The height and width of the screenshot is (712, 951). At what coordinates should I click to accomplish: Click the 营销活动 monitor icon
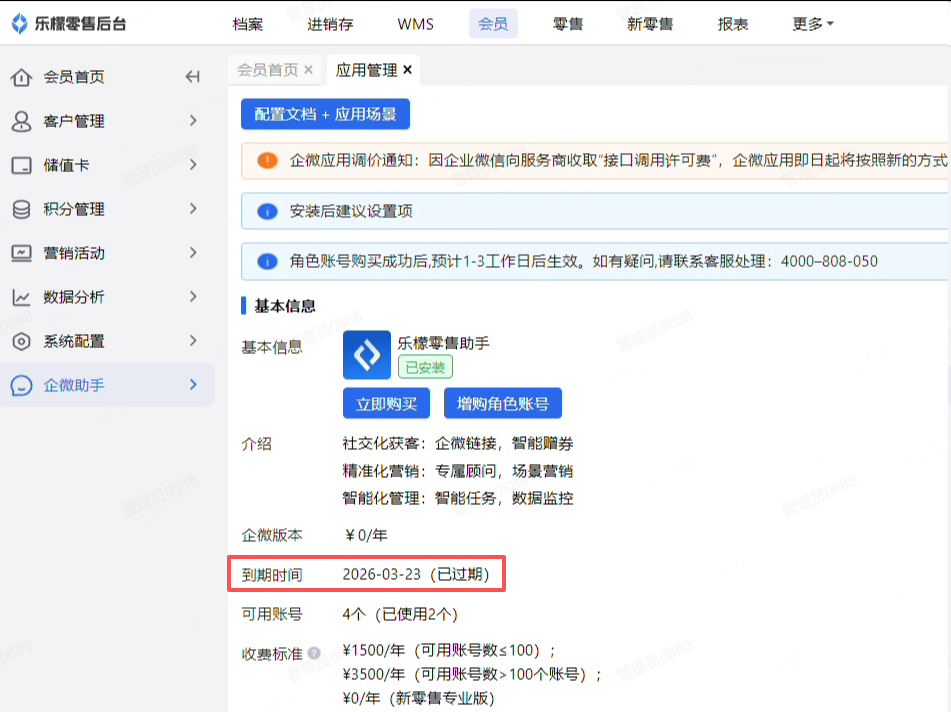(21, 253)
